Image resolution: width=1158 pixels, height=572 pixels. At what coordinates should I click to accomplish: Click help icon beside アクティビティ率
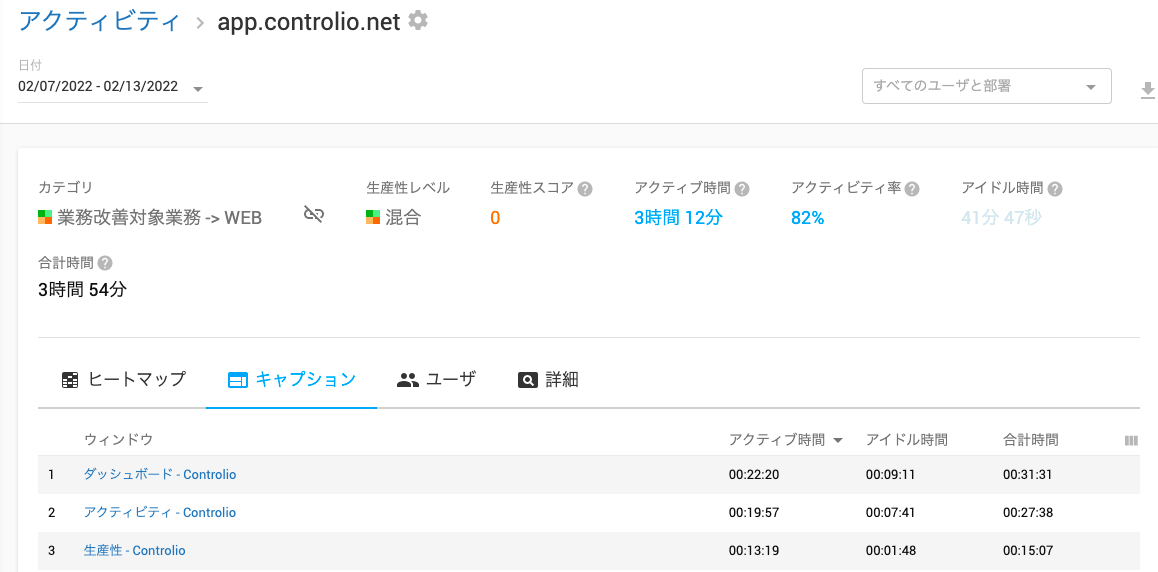pyautogui.click(x=912, y=188)
